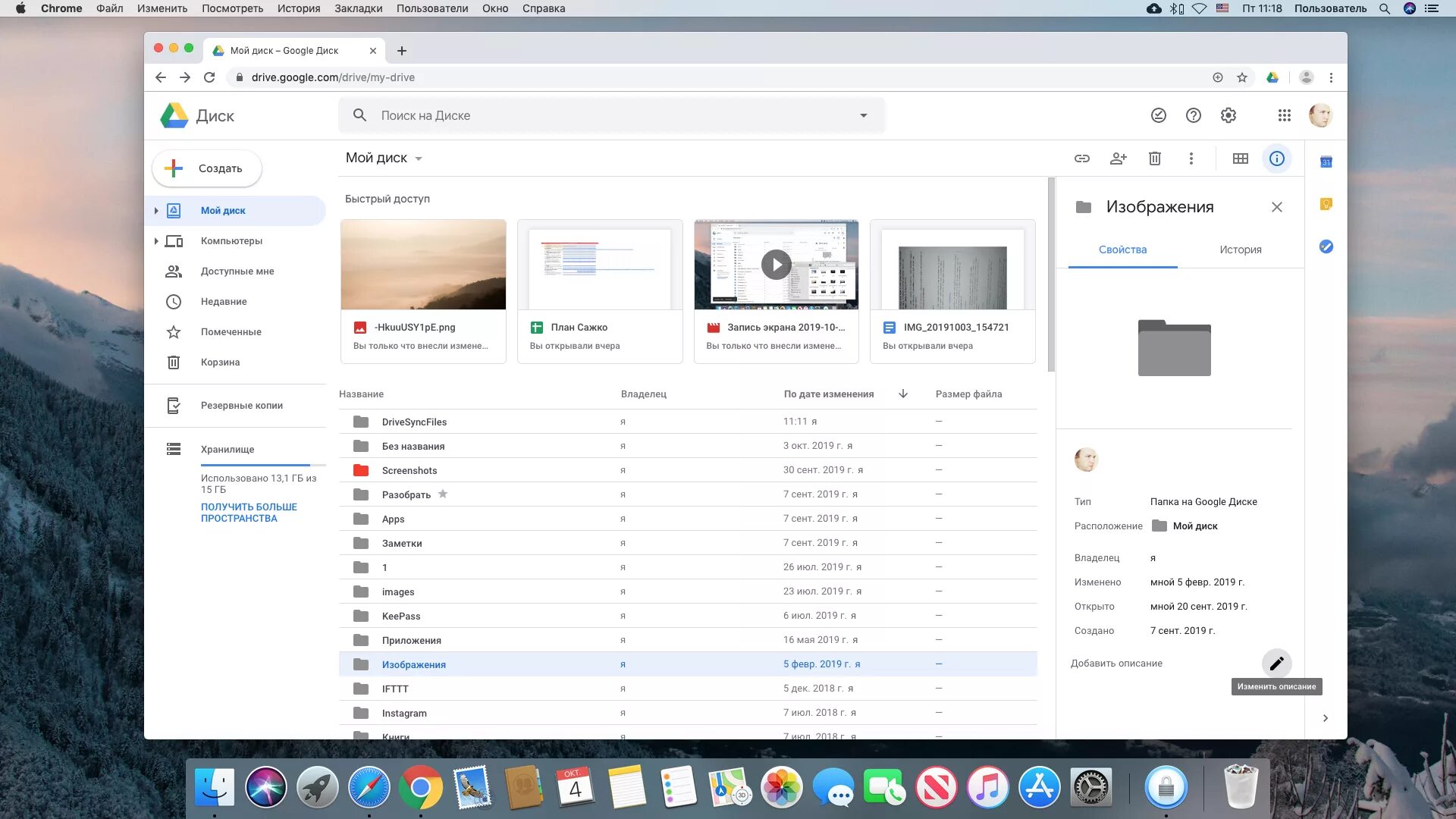1456x819 pixels.
Task: Expand Компьютеры tree in sidebar
Action: (156, 241)
